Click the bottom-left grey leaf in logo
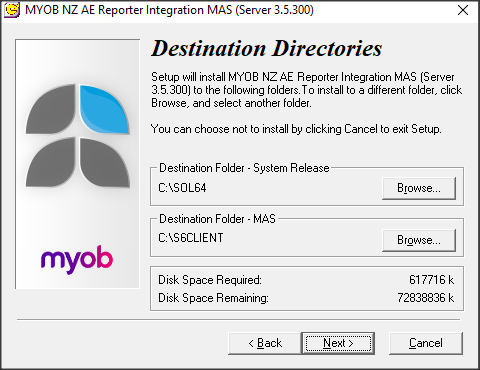Screen dimensions: 480x370 (51, 162)
